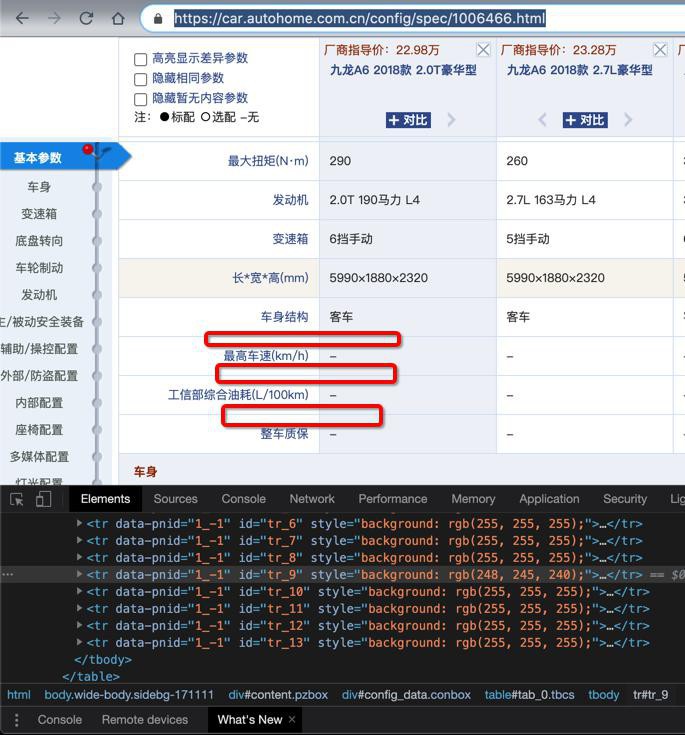The image size is (685, 735).
Task: Expand the tr_6 row node in DOM tree
Action: tap(79, 523)
